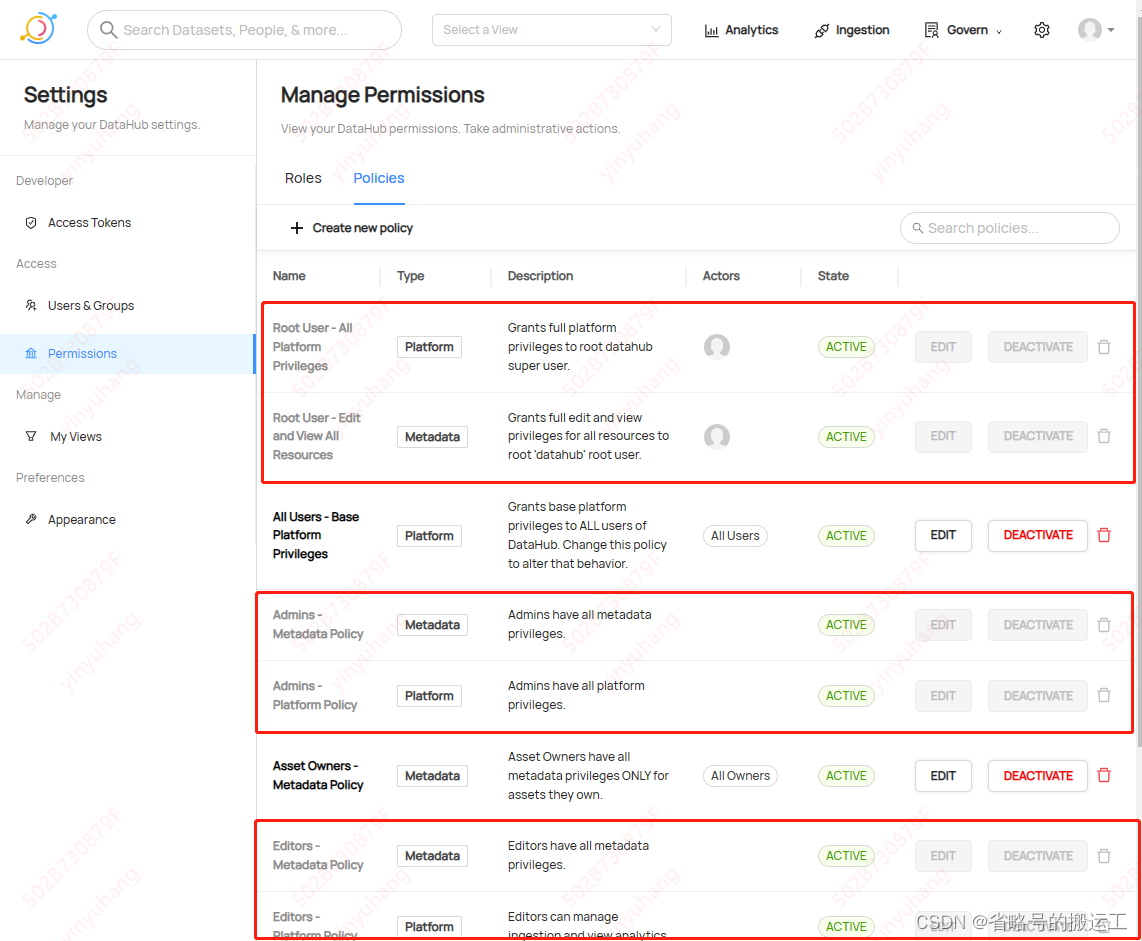Open Ingestion from the top navigation
Image resolution: width=1142 pixels, height=941 pixels.
coord(851,30)
